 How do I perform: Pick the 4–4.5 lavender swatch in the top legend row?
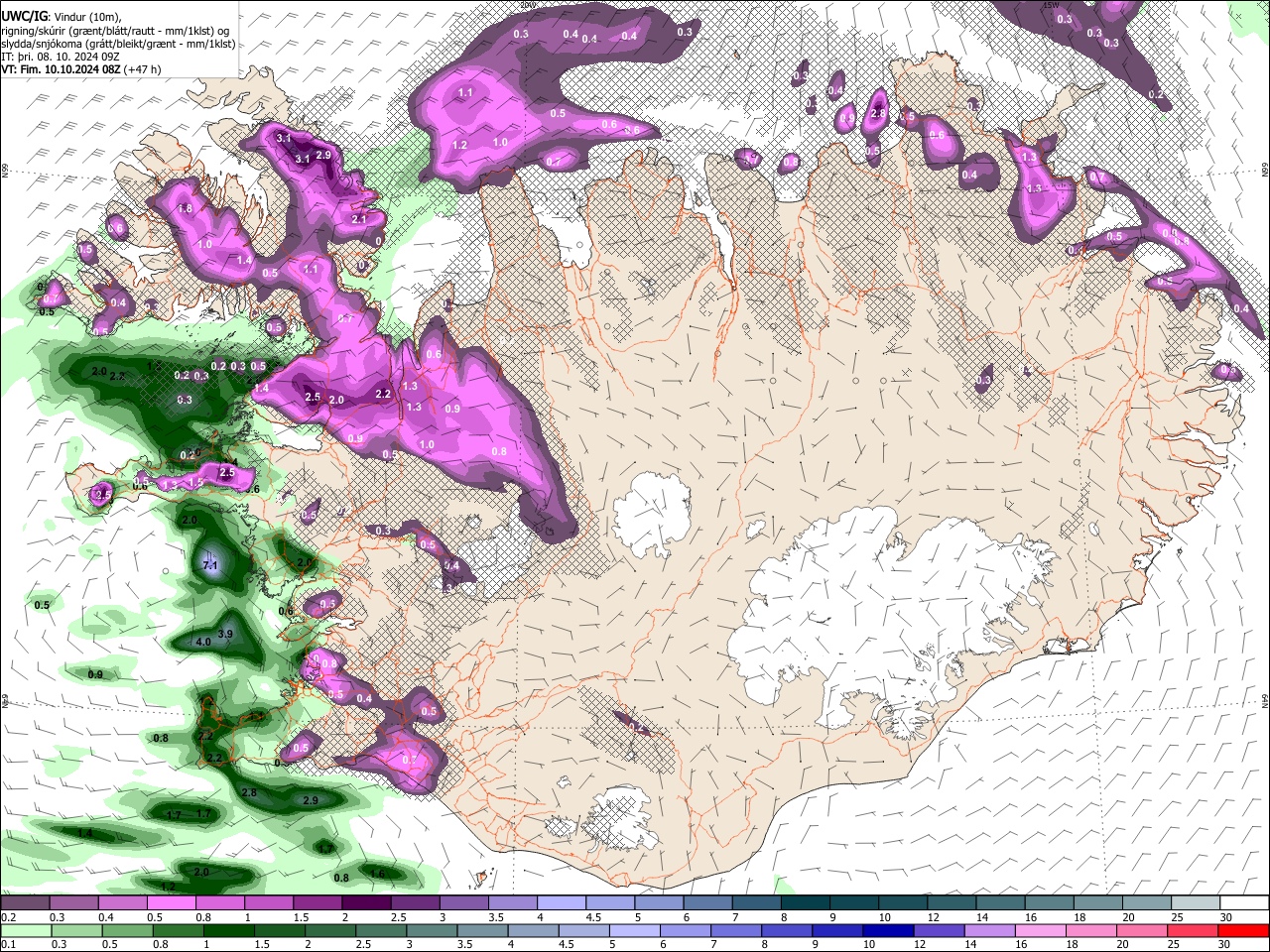point(562,903)
